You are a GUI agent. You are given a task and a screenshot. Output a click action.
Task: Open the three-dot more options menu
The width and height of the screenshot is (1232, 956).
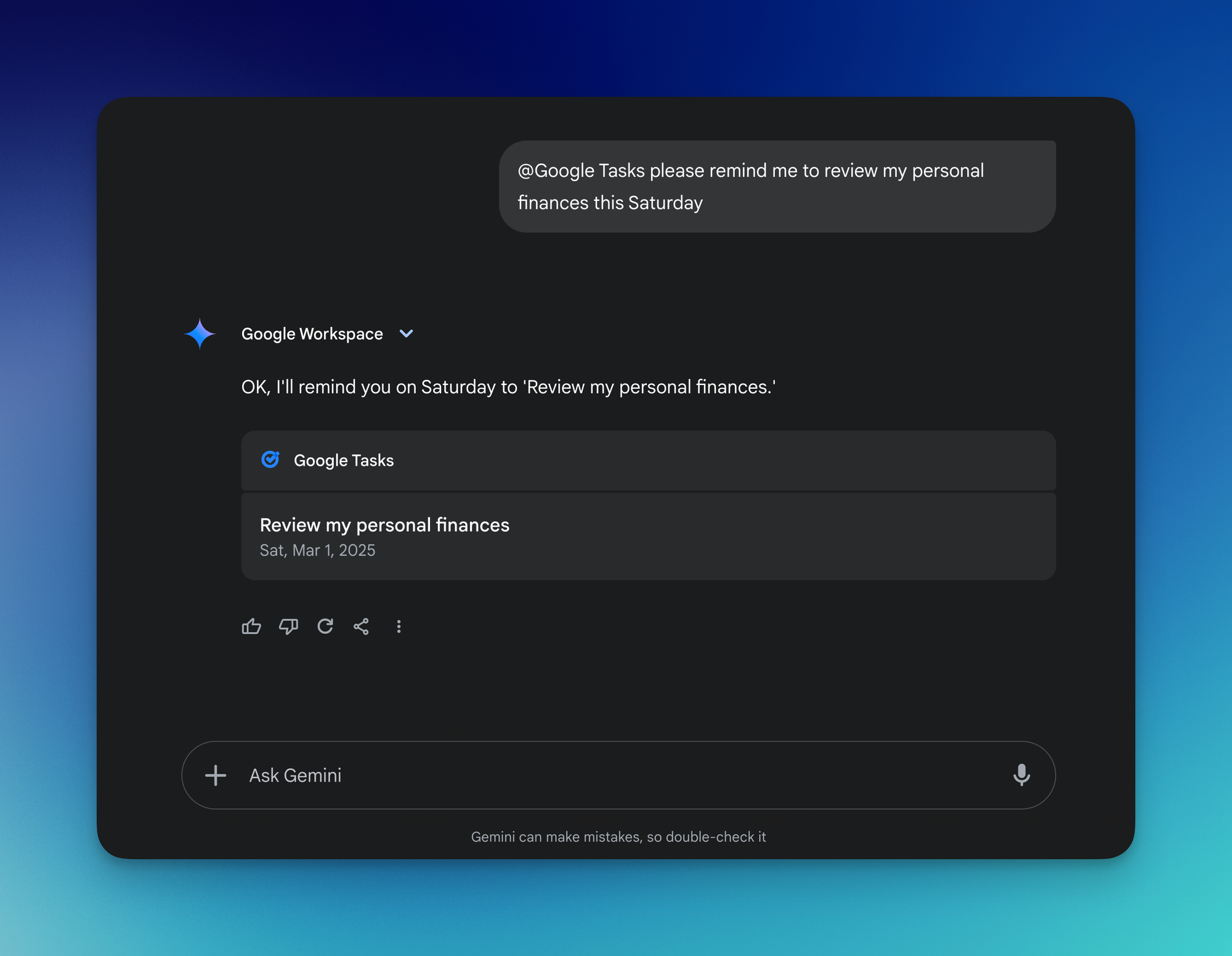point(399,626)
